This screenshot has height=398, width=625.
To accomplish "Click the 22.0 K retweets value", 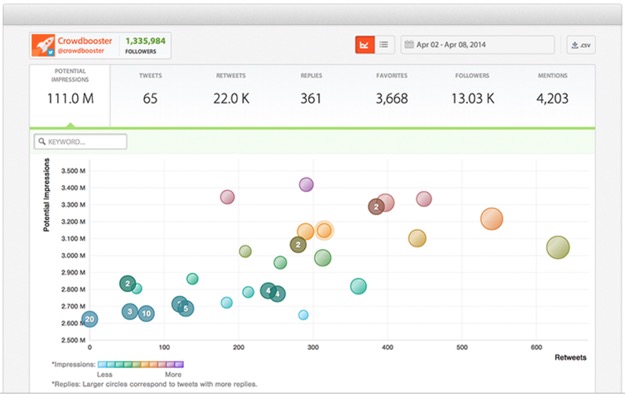I will (x=231, y=98).
